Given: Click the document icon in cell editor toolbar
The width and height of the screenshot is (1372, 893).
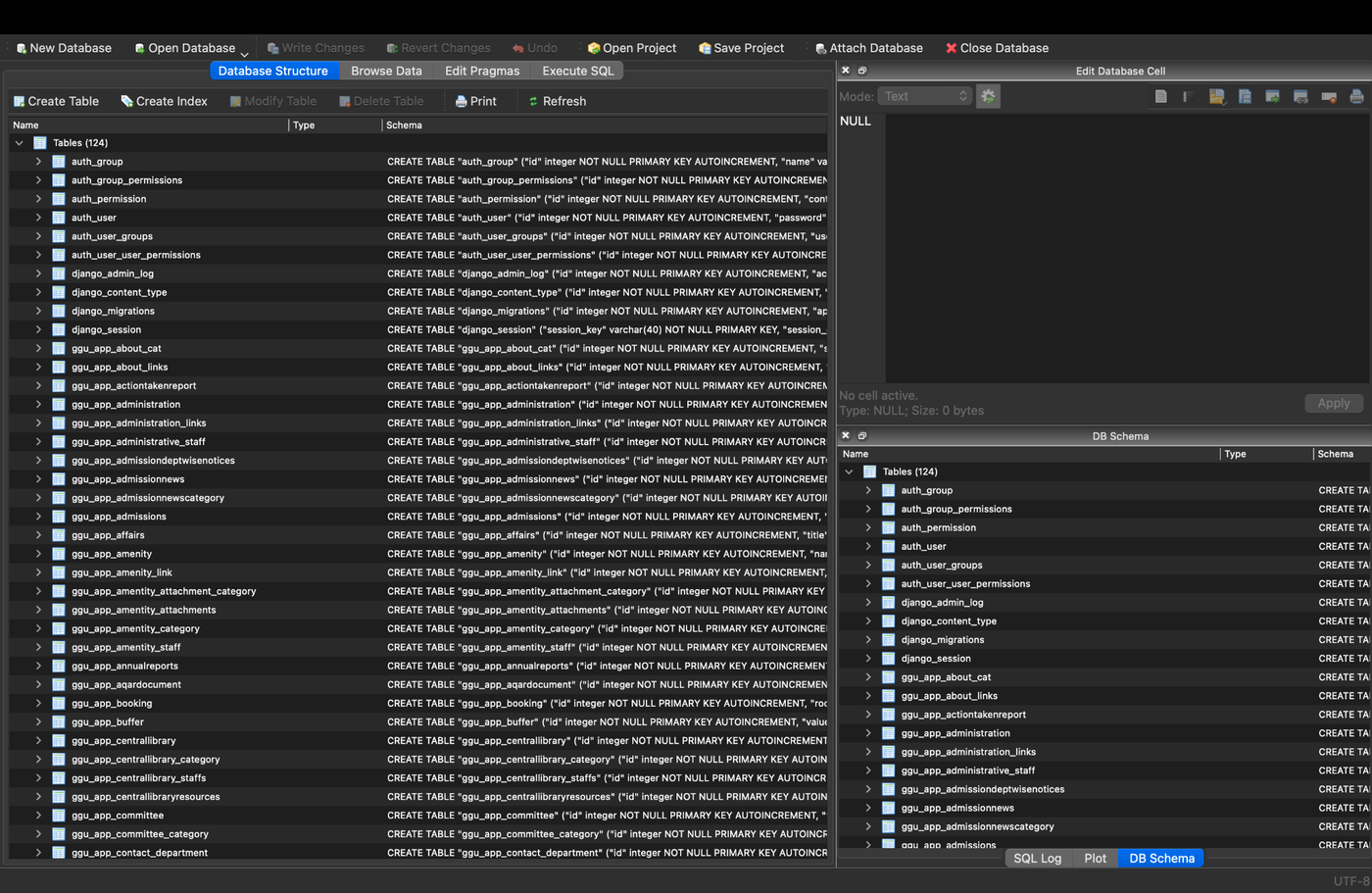Looking at the screenshot, I should [1160, 96].
